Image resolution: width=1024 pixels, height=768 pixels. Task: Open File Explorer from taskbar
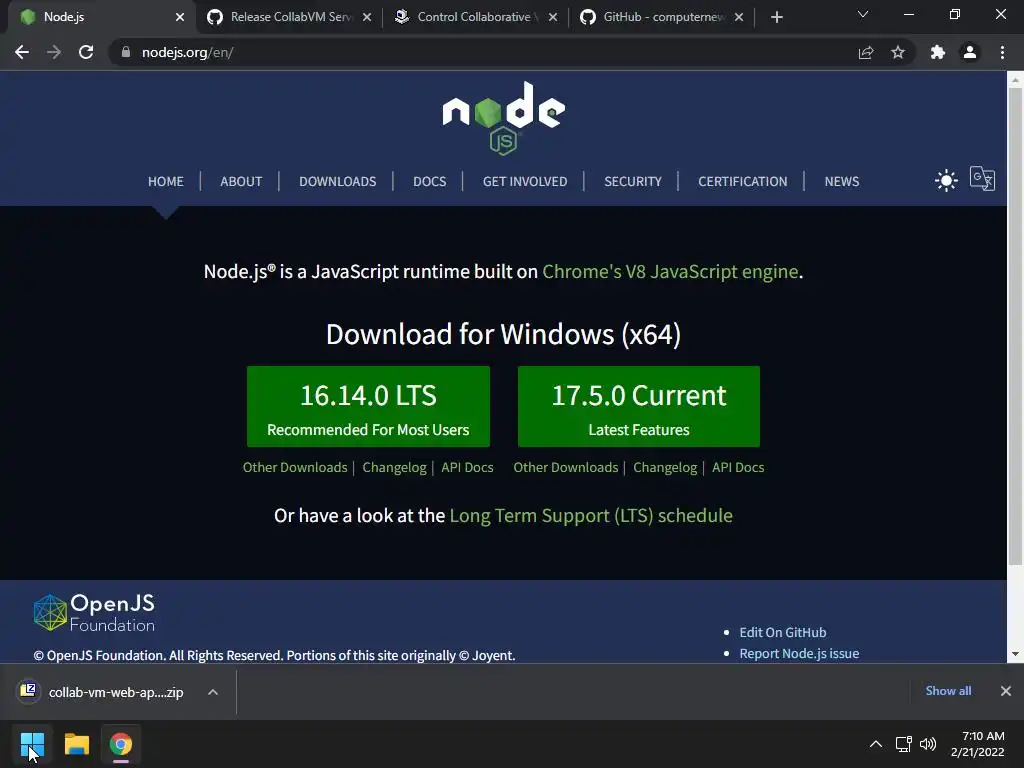point(76,744)
